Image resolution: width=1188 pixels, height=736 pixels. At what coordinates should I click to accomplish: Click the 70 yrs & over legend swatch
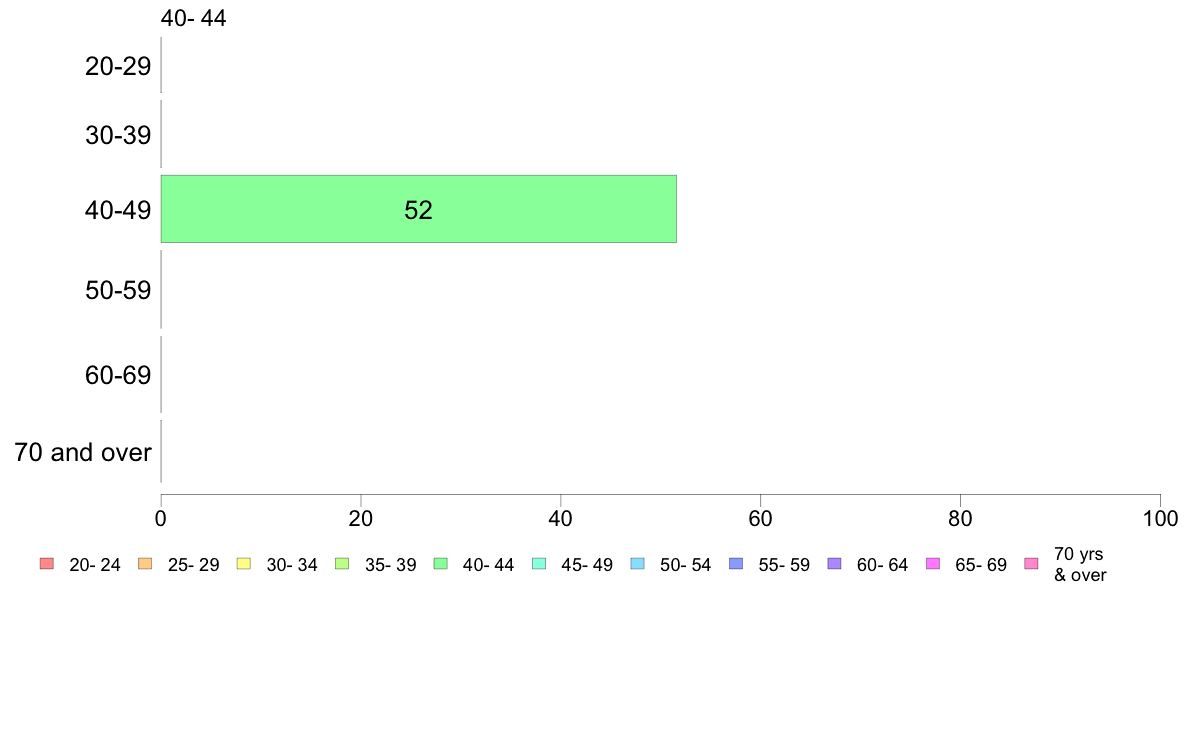[1032, 564]
